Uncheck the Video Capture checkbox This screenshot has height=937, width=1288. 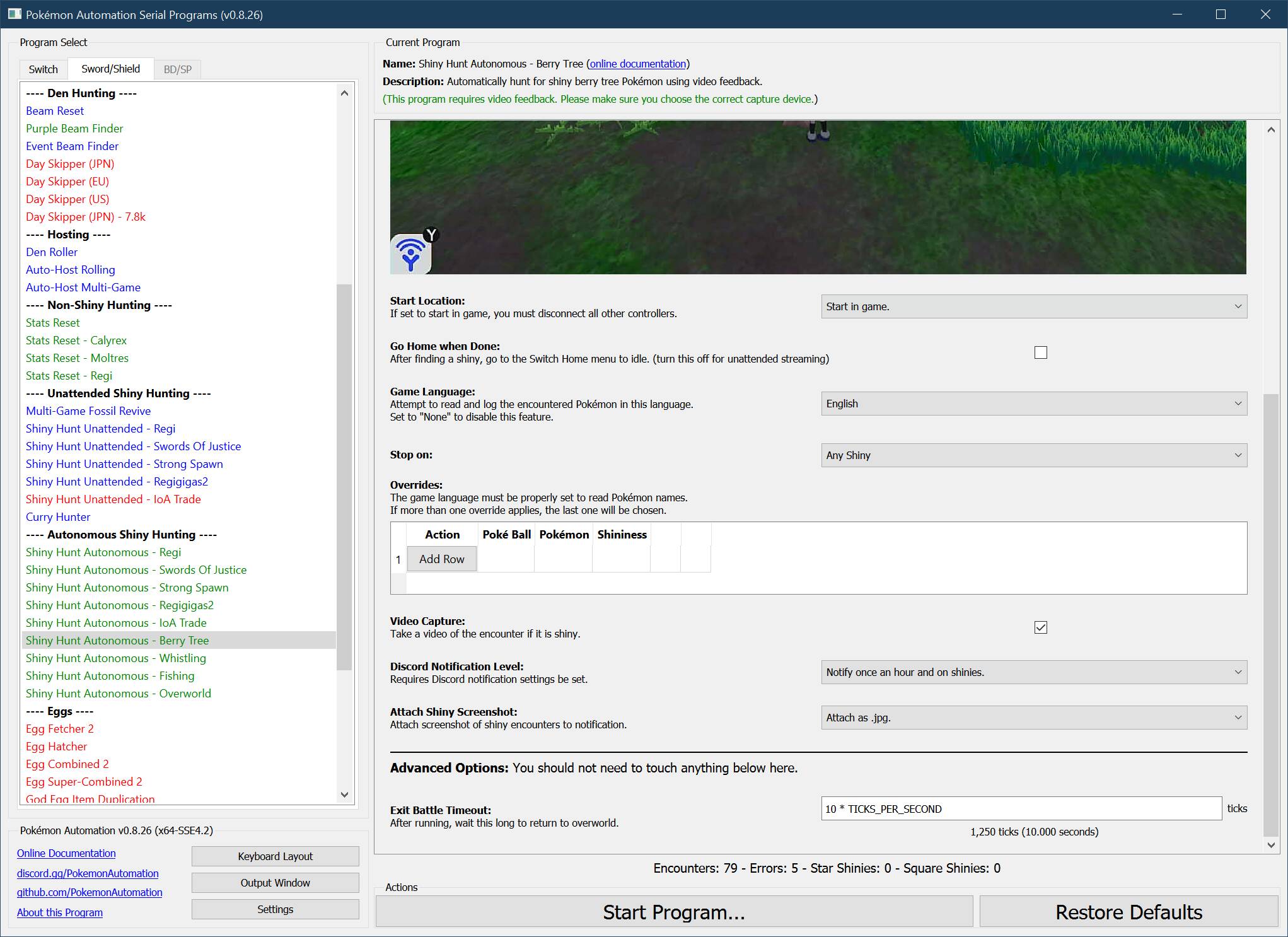pyautogui.click(x=1041, y=627)
